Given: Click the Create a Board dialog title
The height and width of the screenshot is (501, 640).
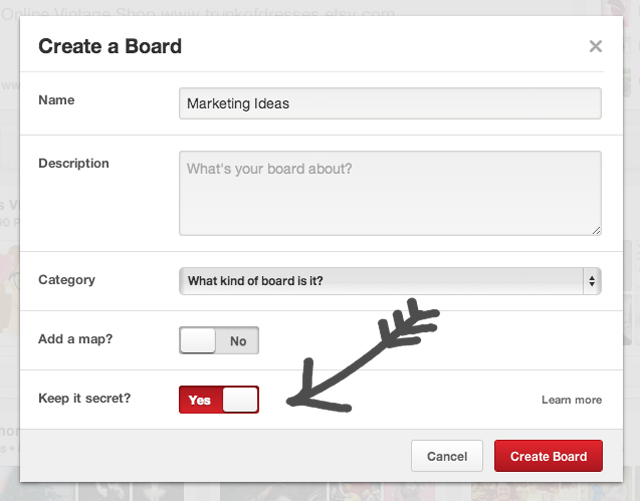Looking at the screenshot, I should tap(110, 46).
